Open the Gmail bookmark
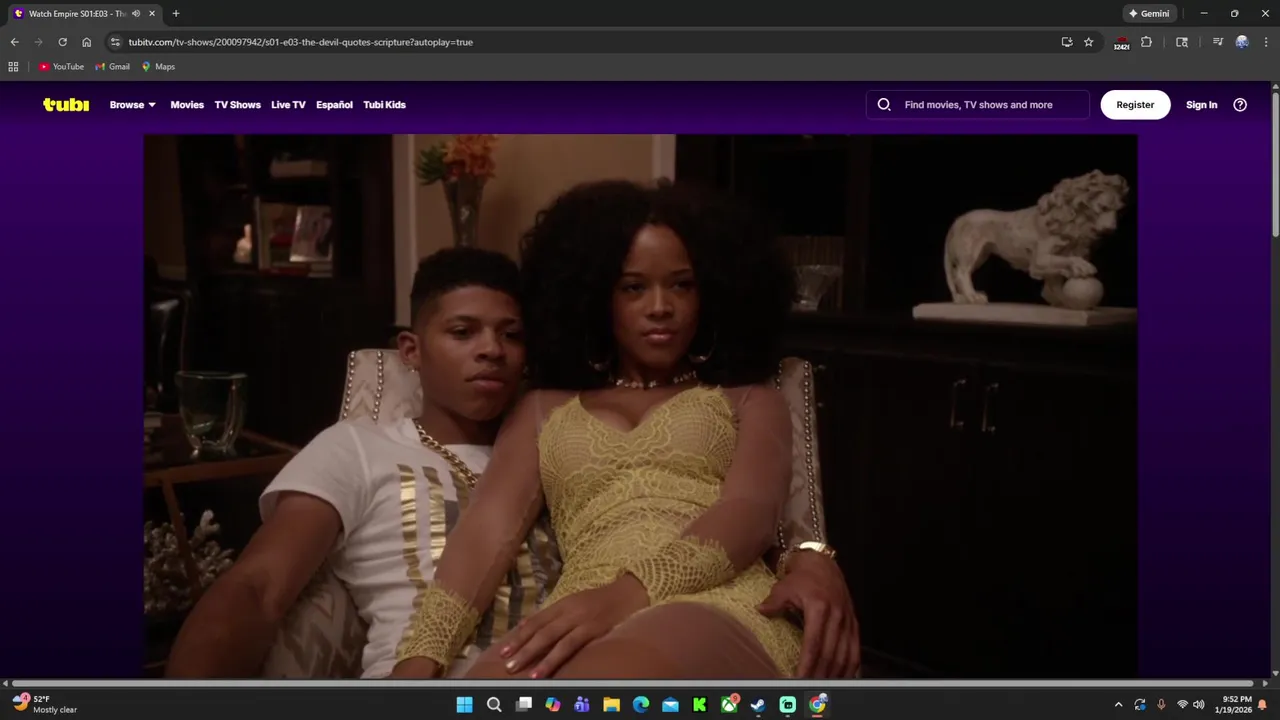The image size is (1280, 720). click(112, 67)
